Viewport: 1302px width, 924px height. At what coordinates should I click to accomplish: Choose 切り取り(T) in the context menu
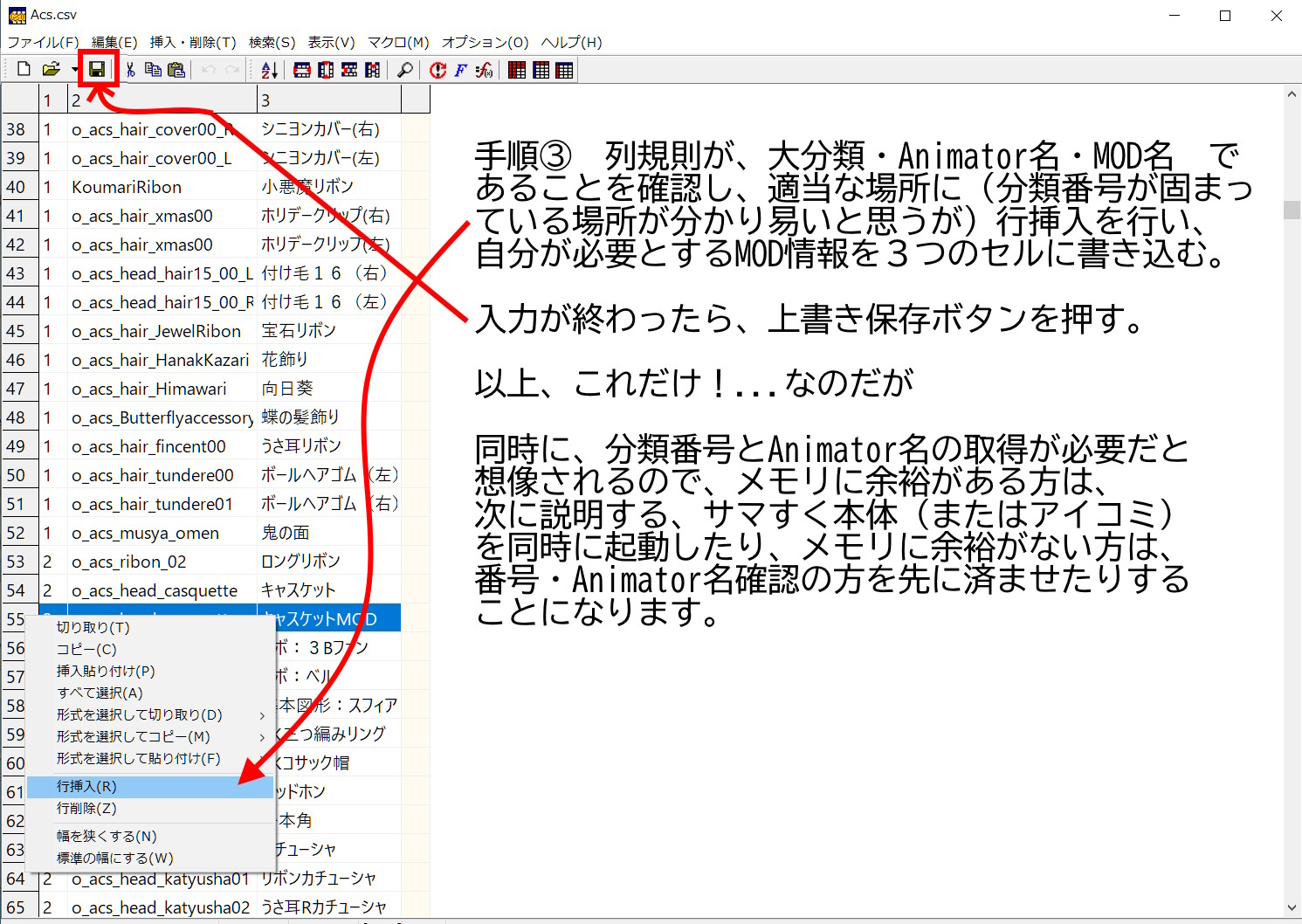tap(150, 627)
